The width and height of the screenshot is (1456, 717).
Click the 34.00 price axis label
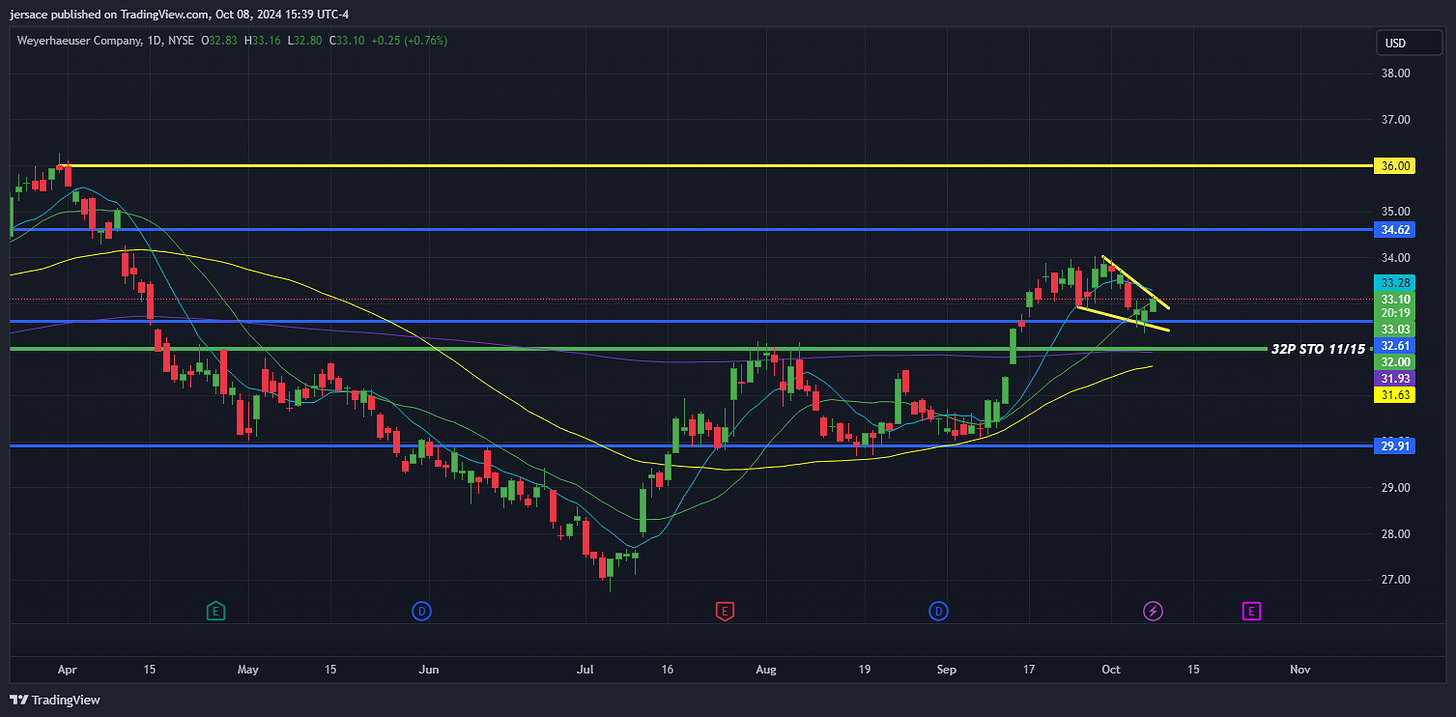(1395, 258)
